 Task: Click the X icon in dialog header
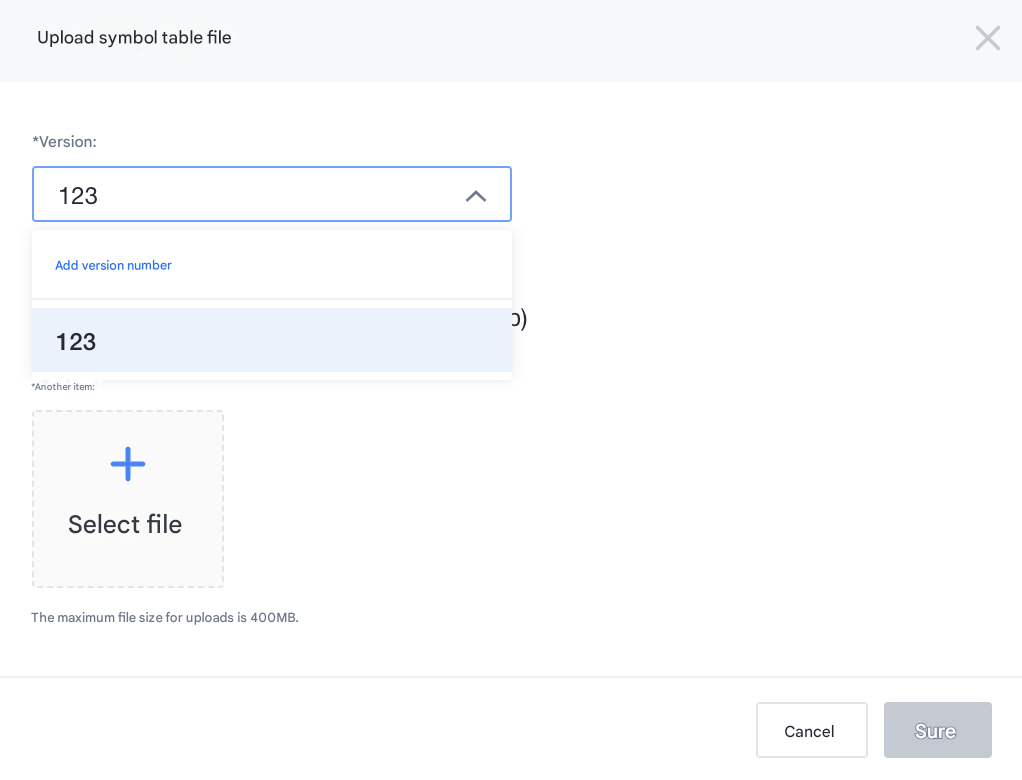987,38
